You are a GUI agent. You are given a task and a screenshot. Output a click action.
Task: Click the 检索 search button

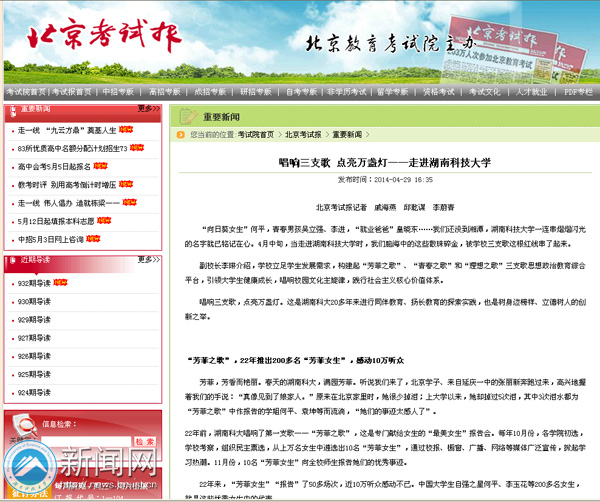click(x=145, y=442)
